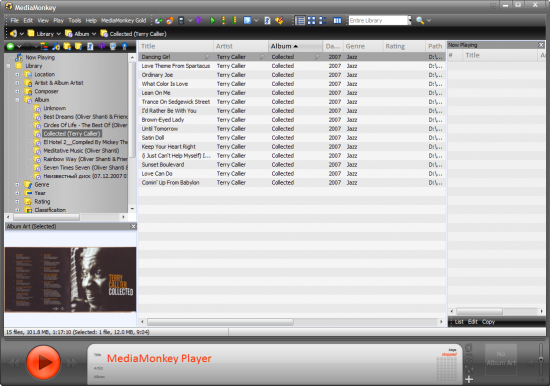Open the MediaMonkey Gold menu
The height and width of the screenshot is (386, 550).
(123, 21)
